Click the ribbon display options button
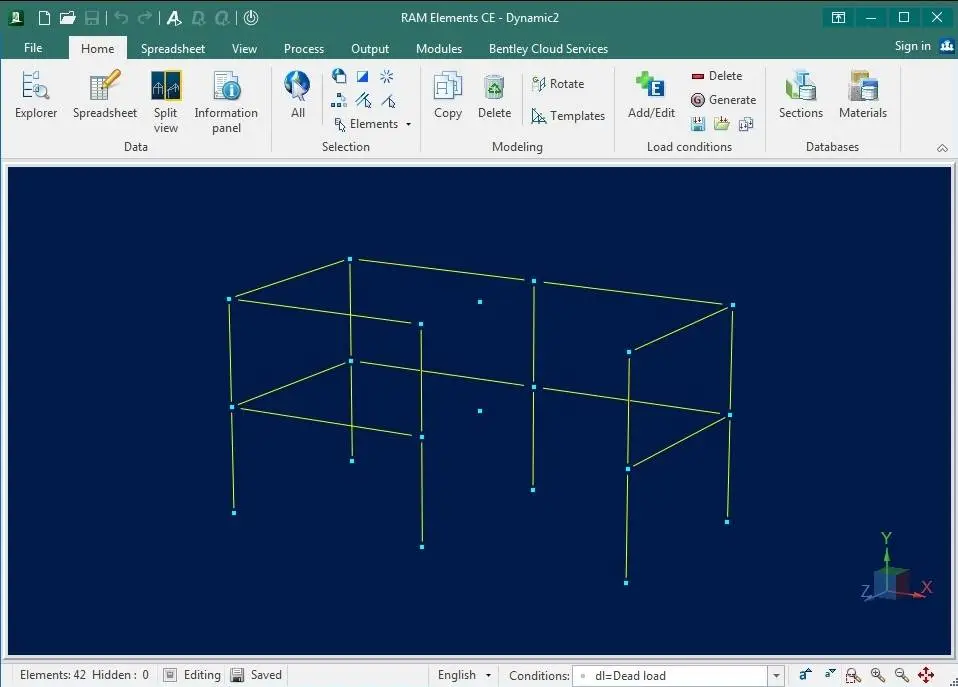 click(x=838, y=17)
